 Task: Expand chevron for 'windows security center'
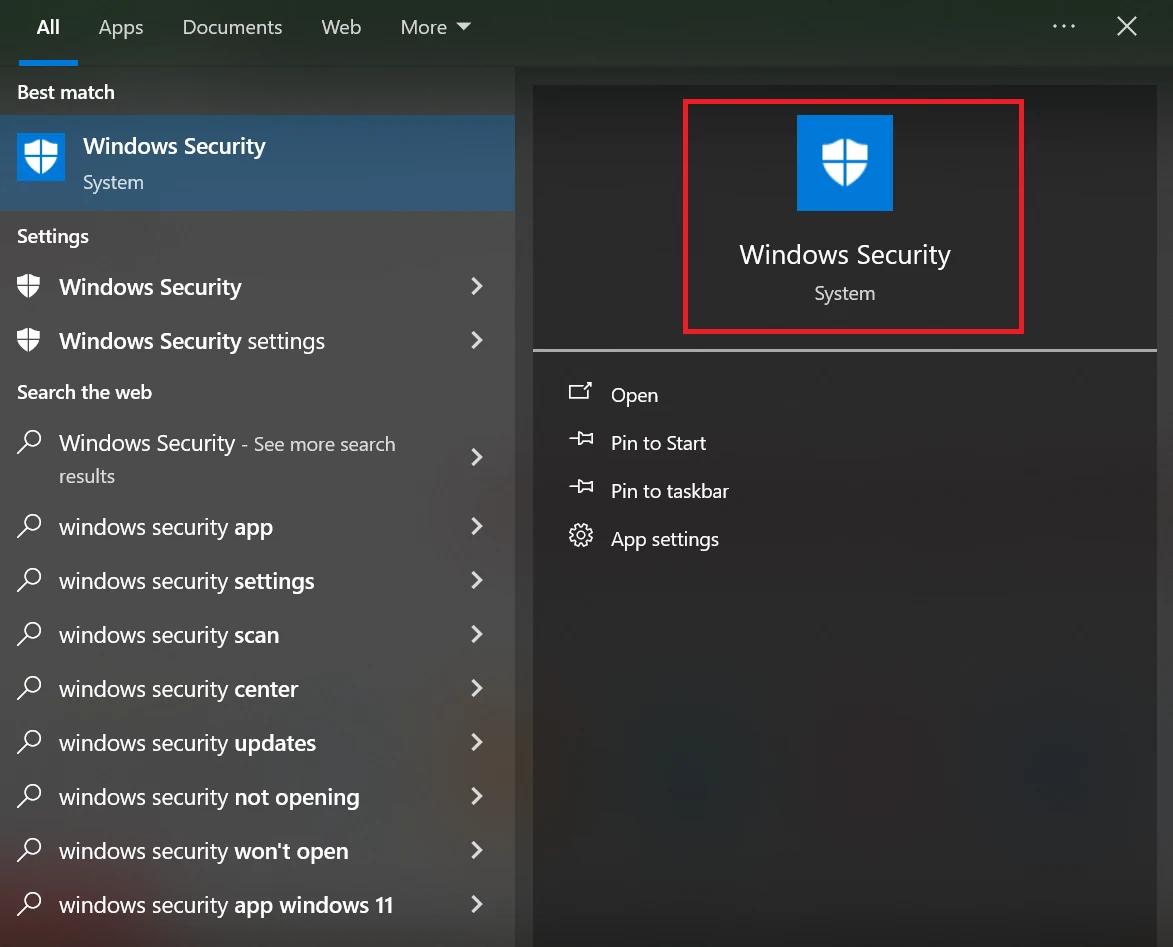tap(477, 688)
